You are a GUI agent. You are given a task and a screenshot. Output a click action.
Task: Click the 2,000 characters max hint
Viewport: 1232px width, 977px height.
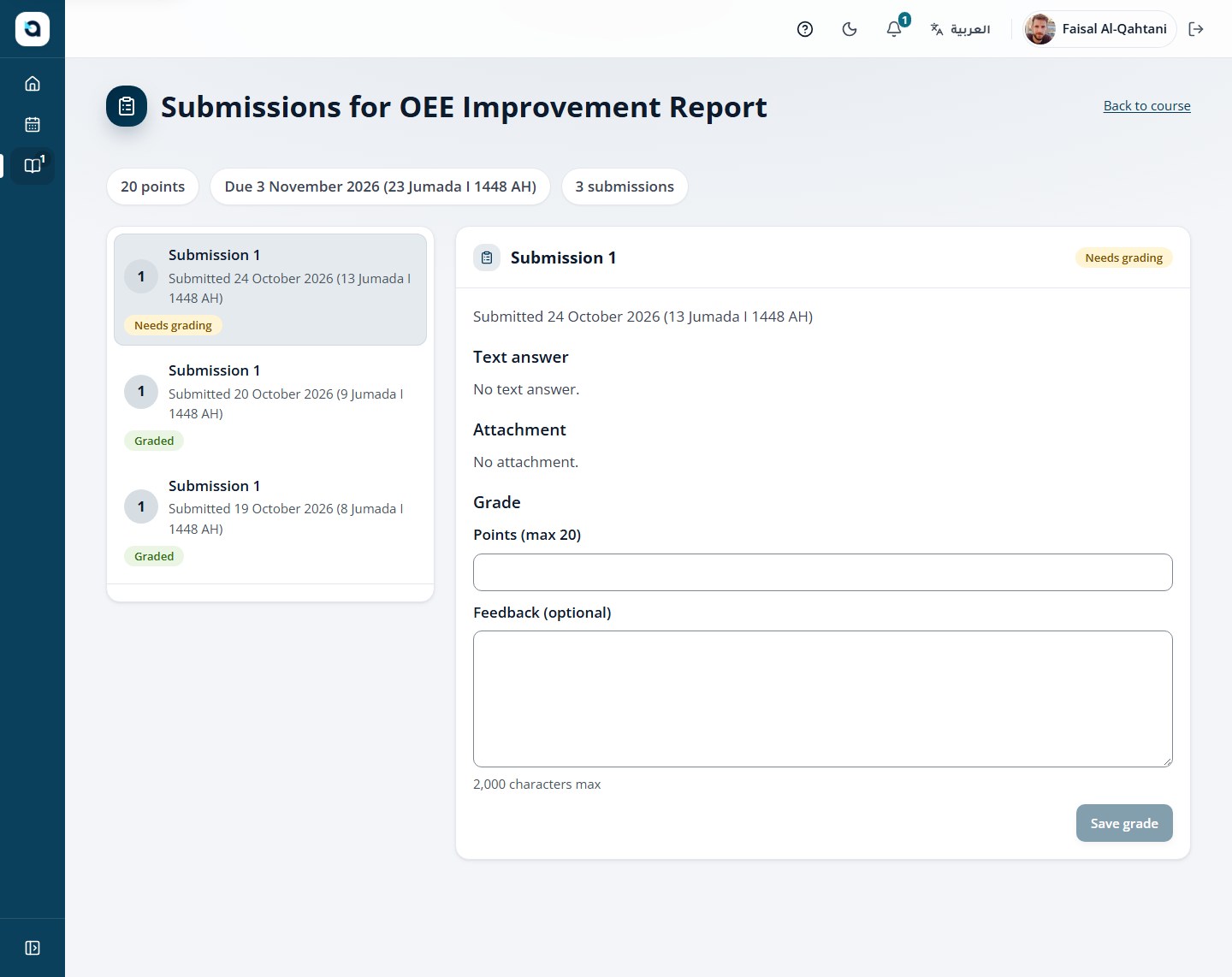click(x=536, y=785)
